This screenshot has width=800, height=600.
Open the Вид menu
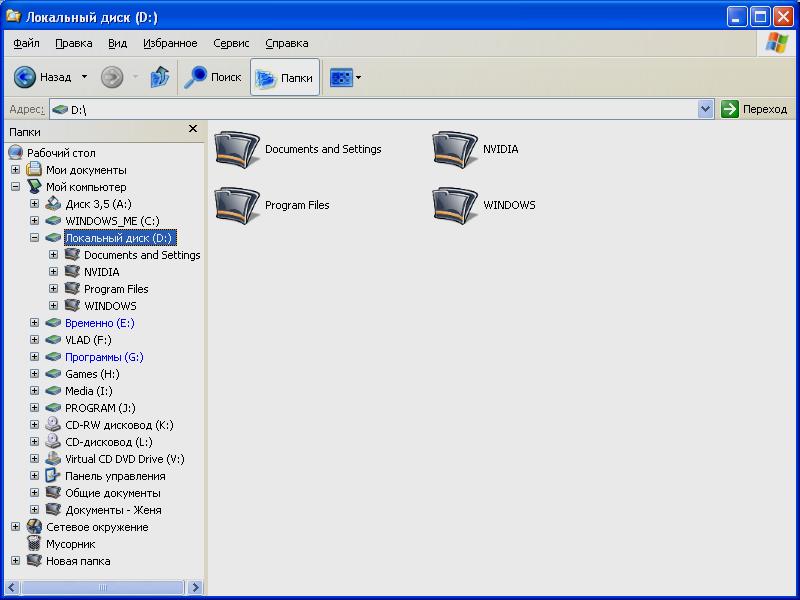117,43
